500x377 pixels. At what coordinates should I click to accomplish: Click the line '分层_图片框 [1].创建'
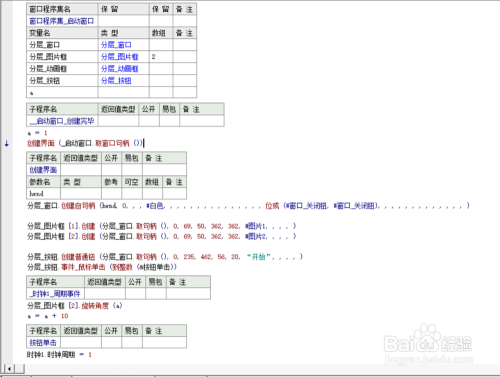pos(161,226)
